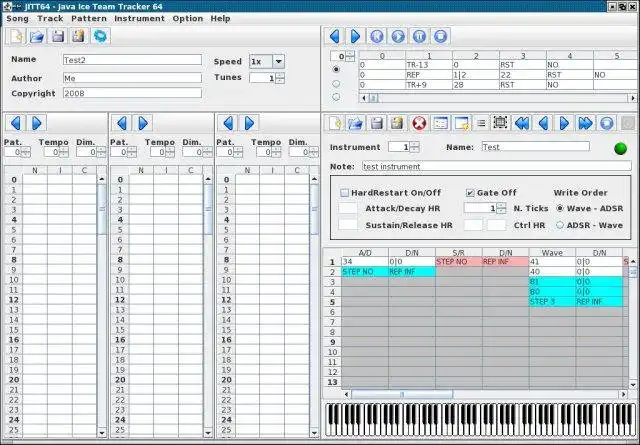Screen dimensions: 640x445
Task: Click the song Name field containing Test2
Action: click(132, 60)
